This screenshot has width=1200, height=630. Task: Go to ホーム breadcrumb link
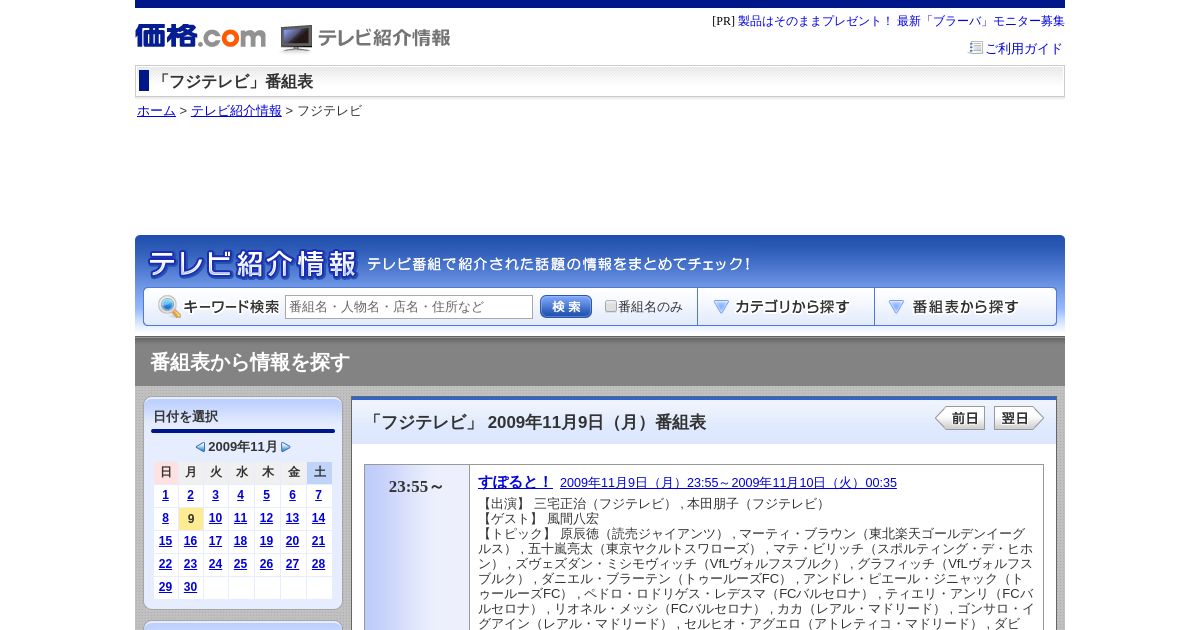156,111
